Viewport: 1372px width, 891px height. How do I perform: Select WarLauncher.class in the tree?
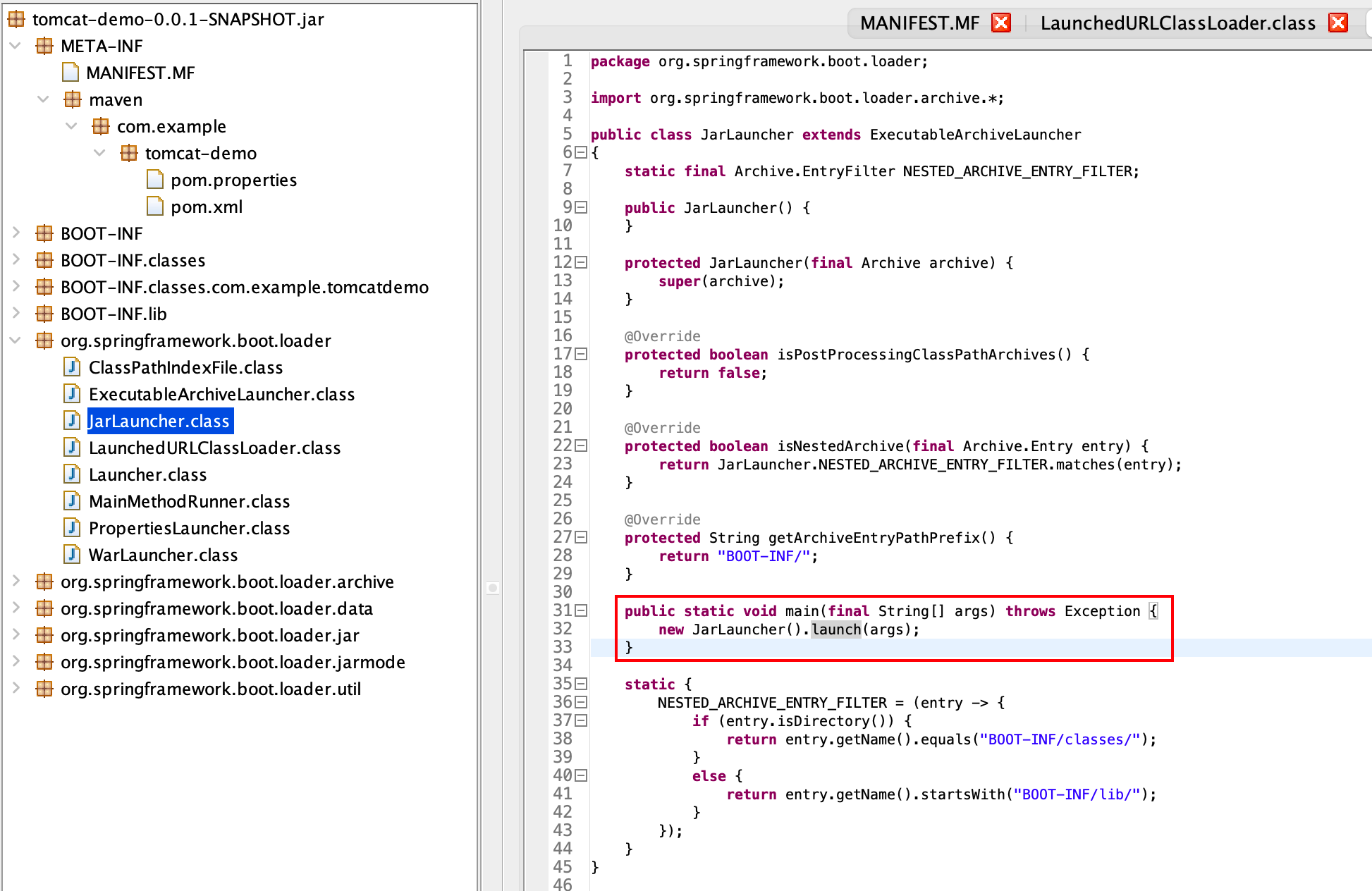tap(163, 555)
